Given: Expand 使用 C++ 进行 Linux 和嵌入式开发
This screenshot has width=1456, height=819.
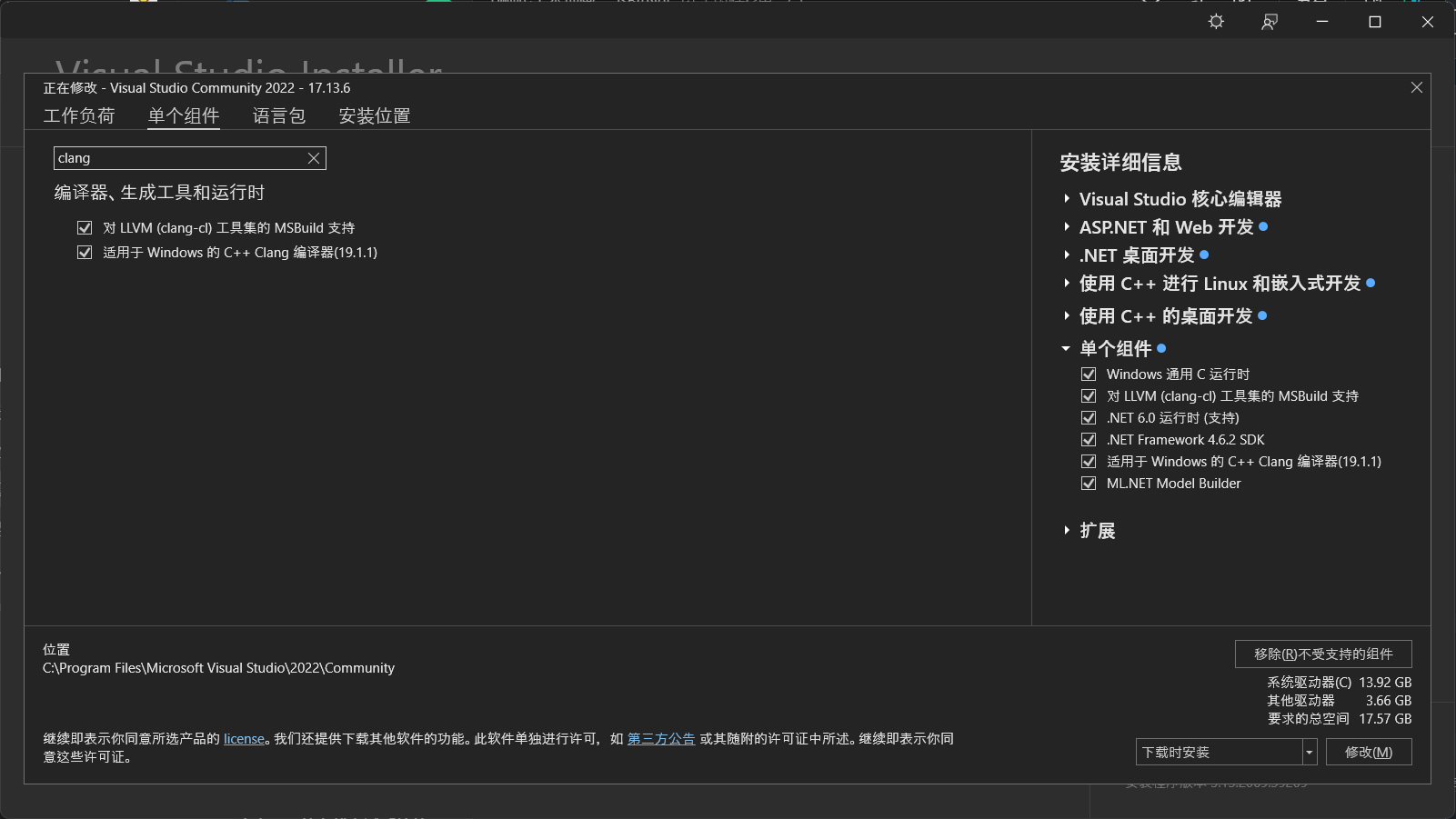Looking at the screenshot, I should pos(1067,284).
